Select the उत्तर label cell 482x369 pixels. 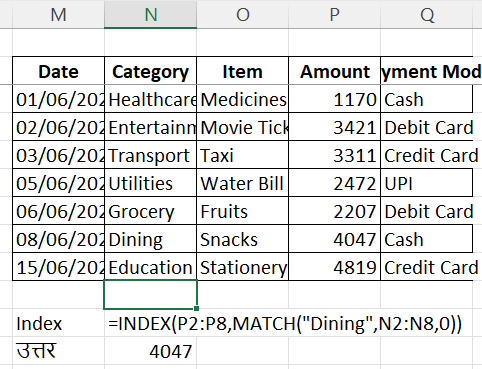[58, 351]
